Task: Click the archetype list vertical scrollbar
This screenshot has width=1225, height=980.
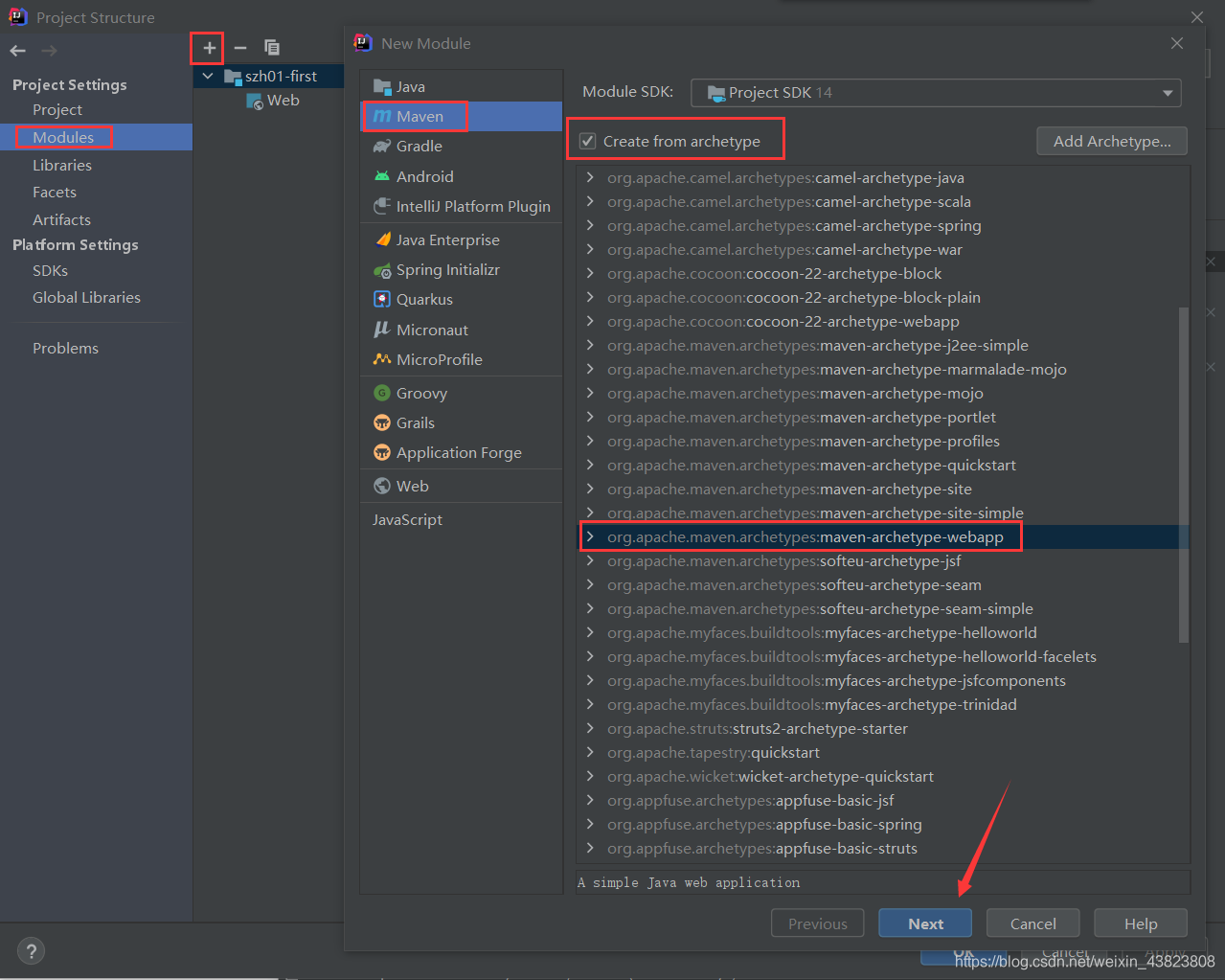Action: pyautogui.click(x=1184, y=474)
